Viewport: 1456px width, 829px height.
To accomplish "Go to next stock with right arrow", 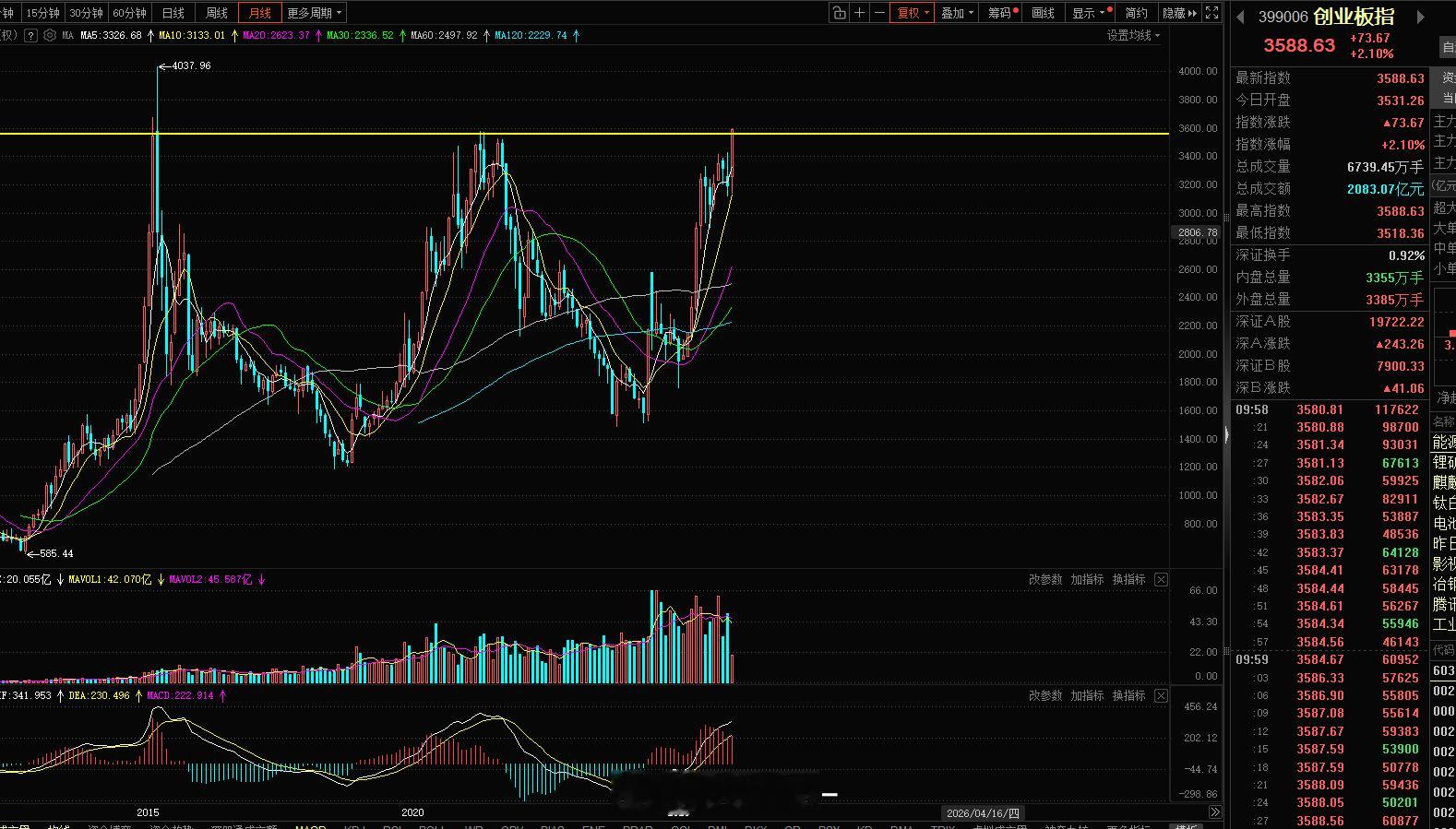I will coord(1421,17).
